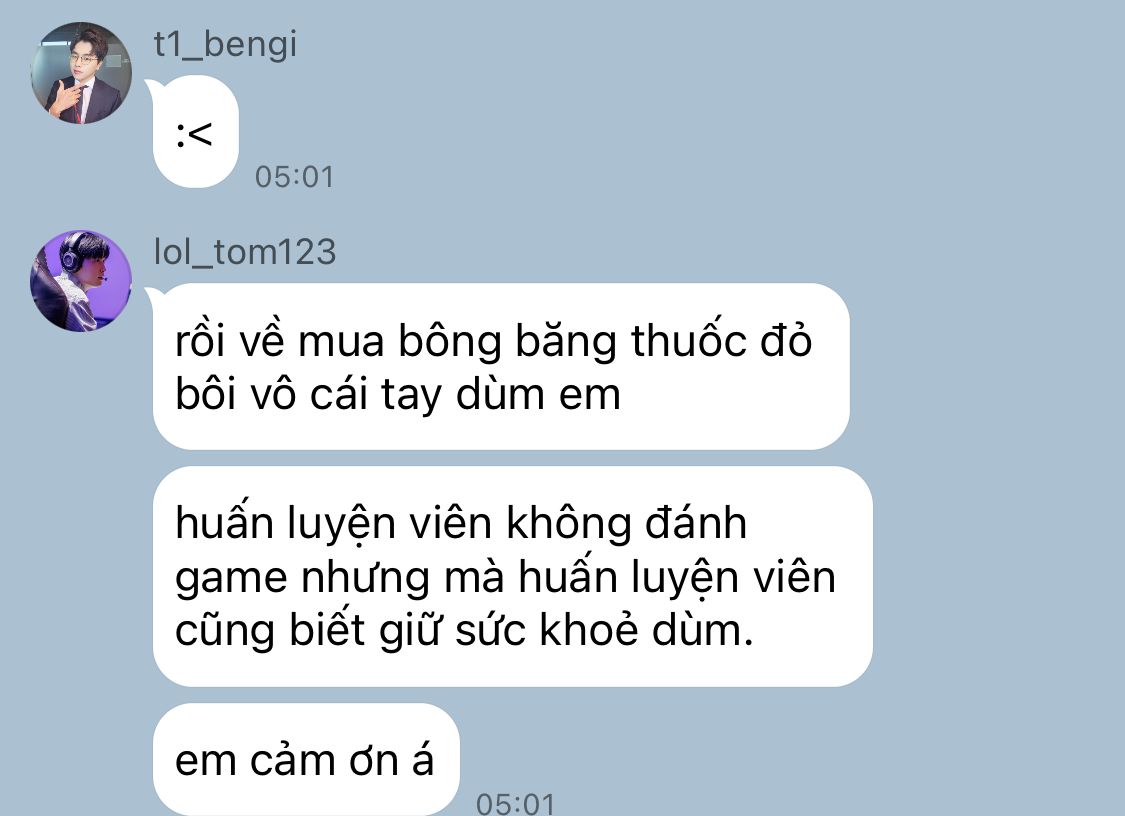Select the "em cảm ơn á" message
Screen dimensions: 1125x816
click(306, 759)
